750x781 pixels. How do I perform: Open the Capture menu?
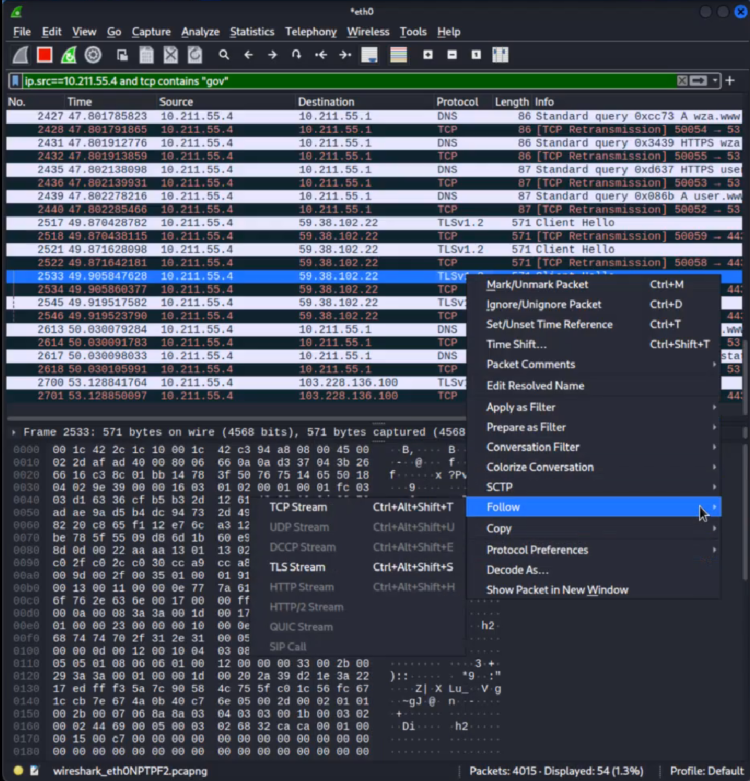(151, 31)
